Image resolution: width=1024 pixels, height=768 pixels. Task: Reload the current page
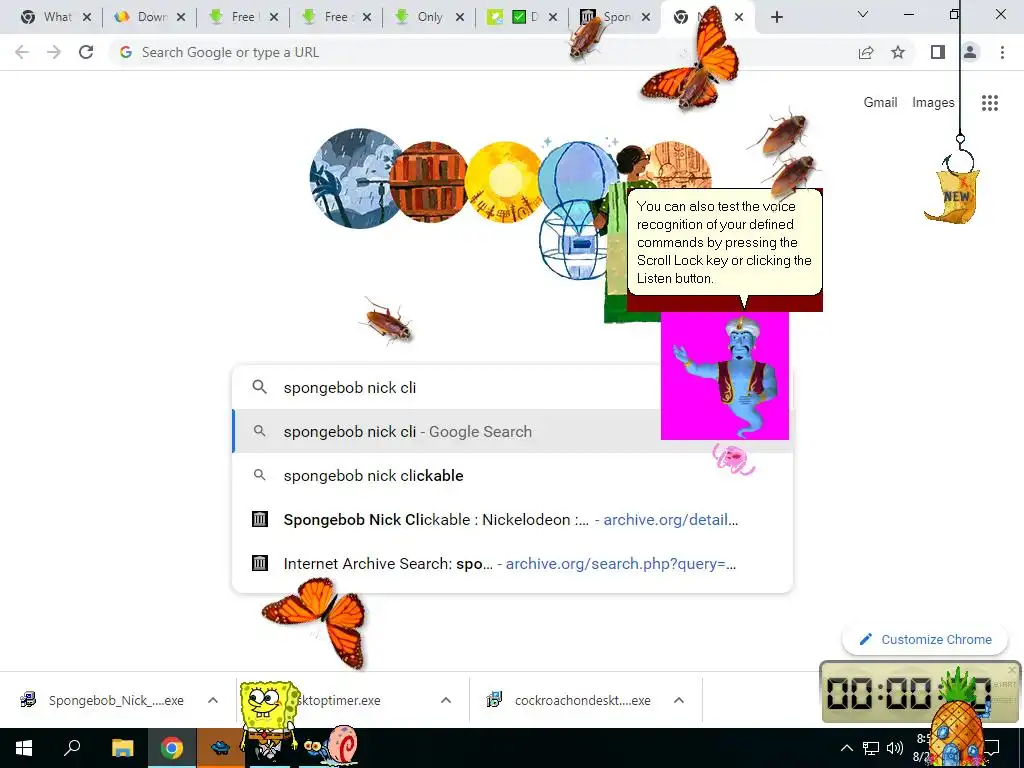pos(86,52)
